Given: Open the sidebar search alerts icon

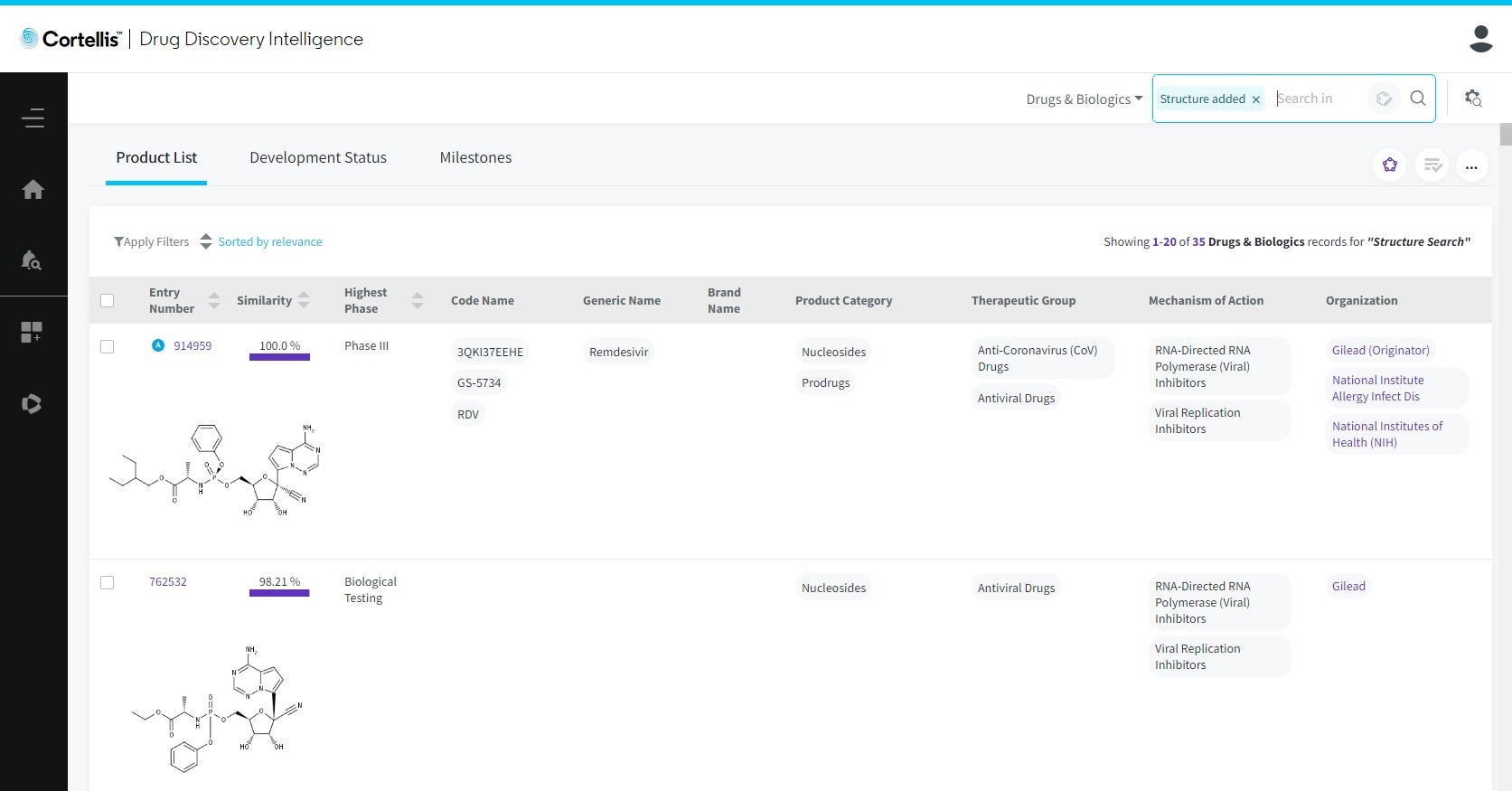Looking at the screenshot, I should point(32,260).
